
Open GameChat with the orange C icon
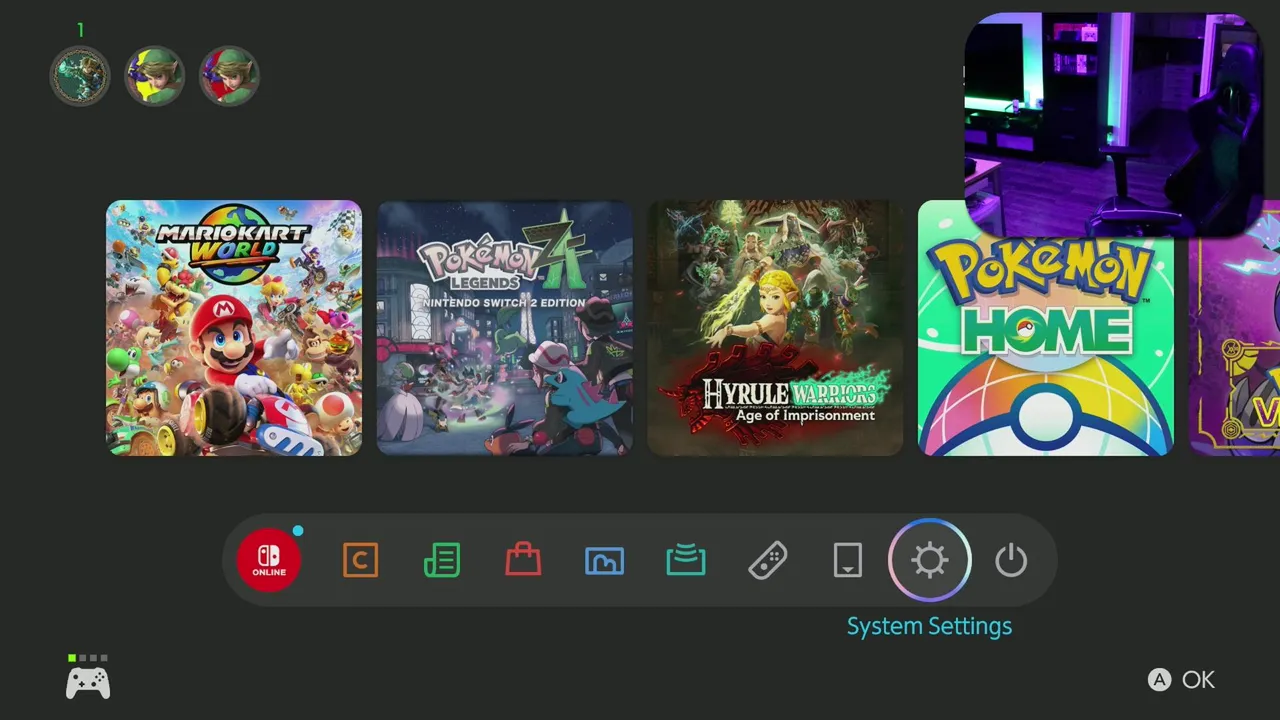point(360,560)
